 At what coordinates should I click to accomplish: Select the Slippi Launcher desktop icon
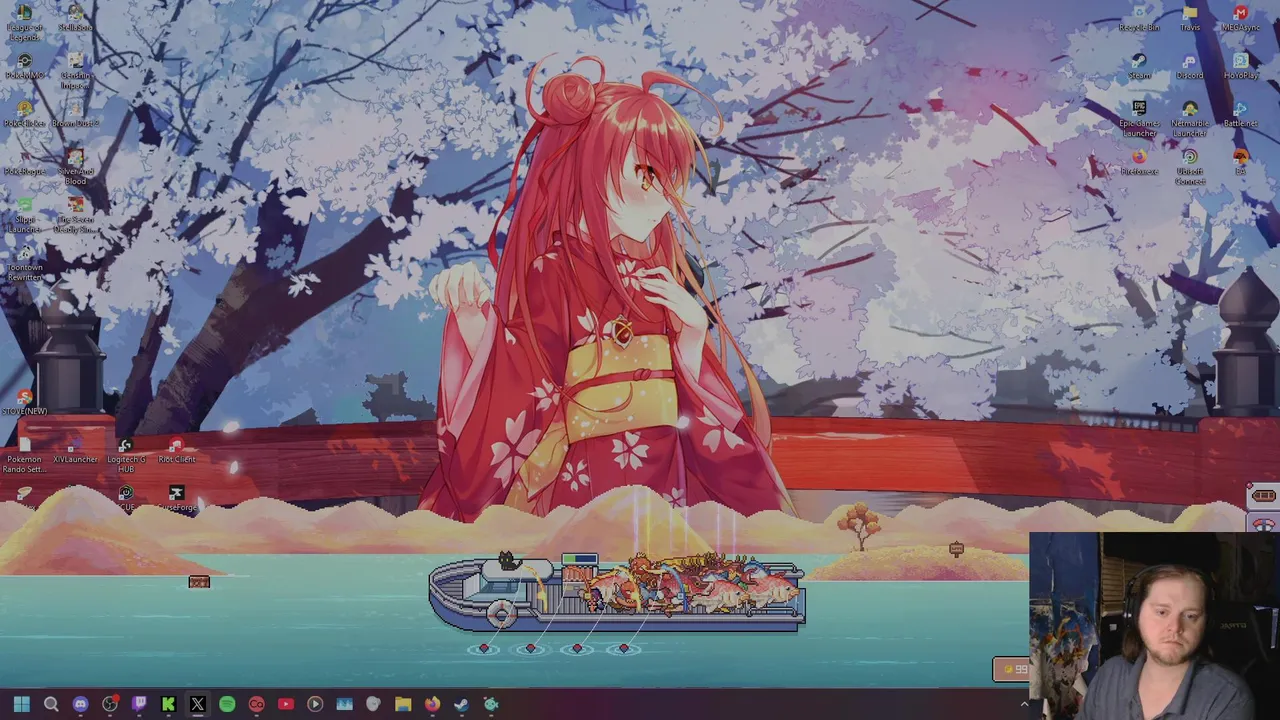(x=24, y=215)
